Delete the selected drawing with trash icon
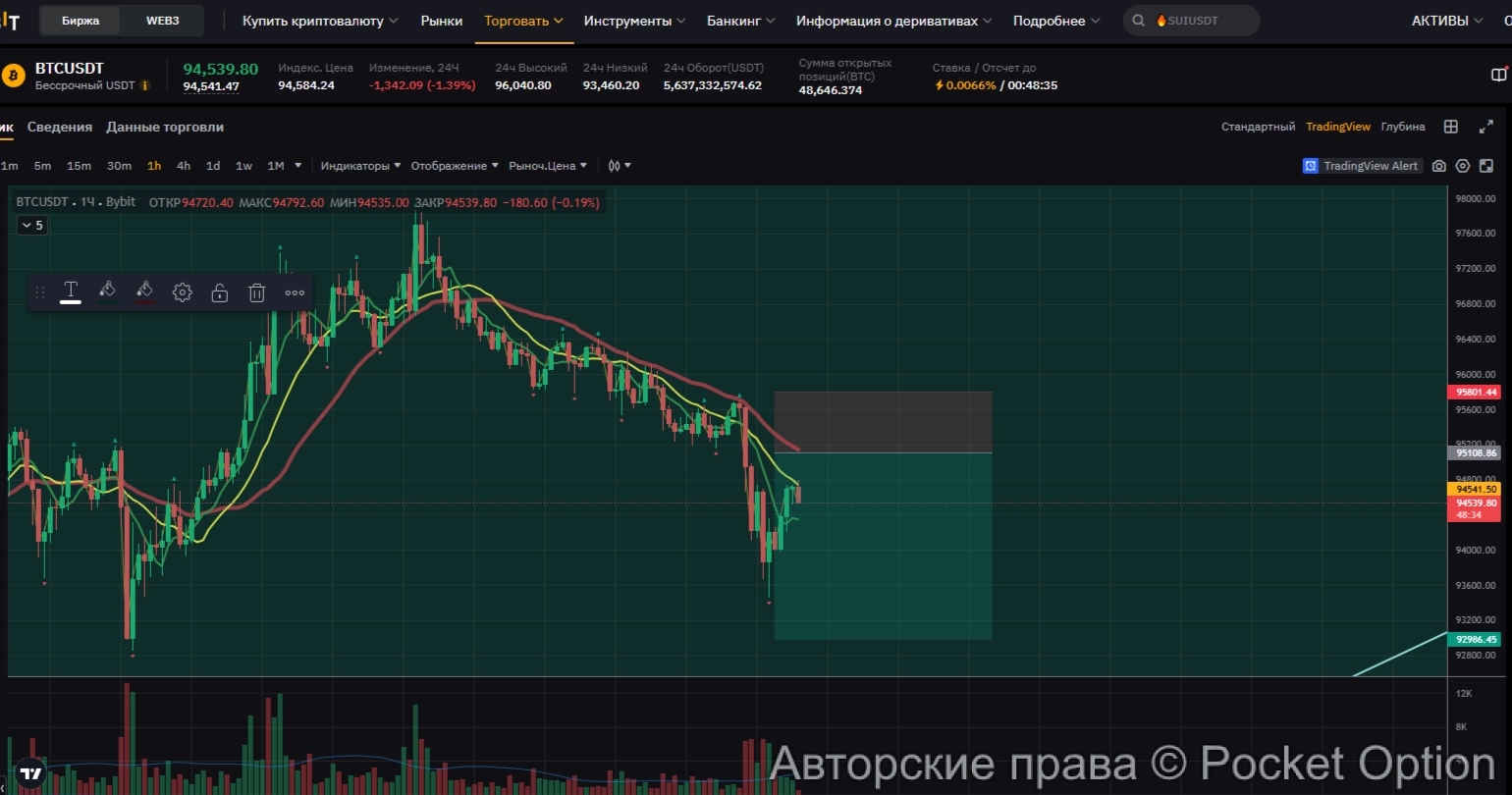The width and height of the screenshot is (1512, 795). point(256,292)
